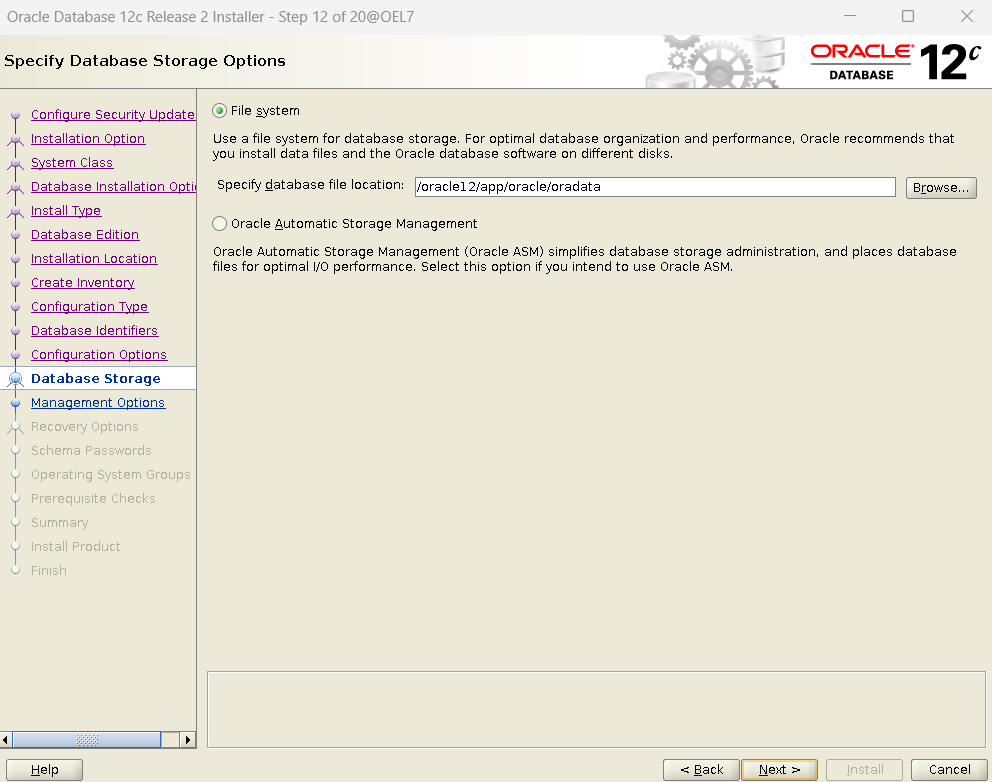Click the 'Specify database file location:' label
The height and width of the screenshot is (782, 992).
[x=310, y=185]
